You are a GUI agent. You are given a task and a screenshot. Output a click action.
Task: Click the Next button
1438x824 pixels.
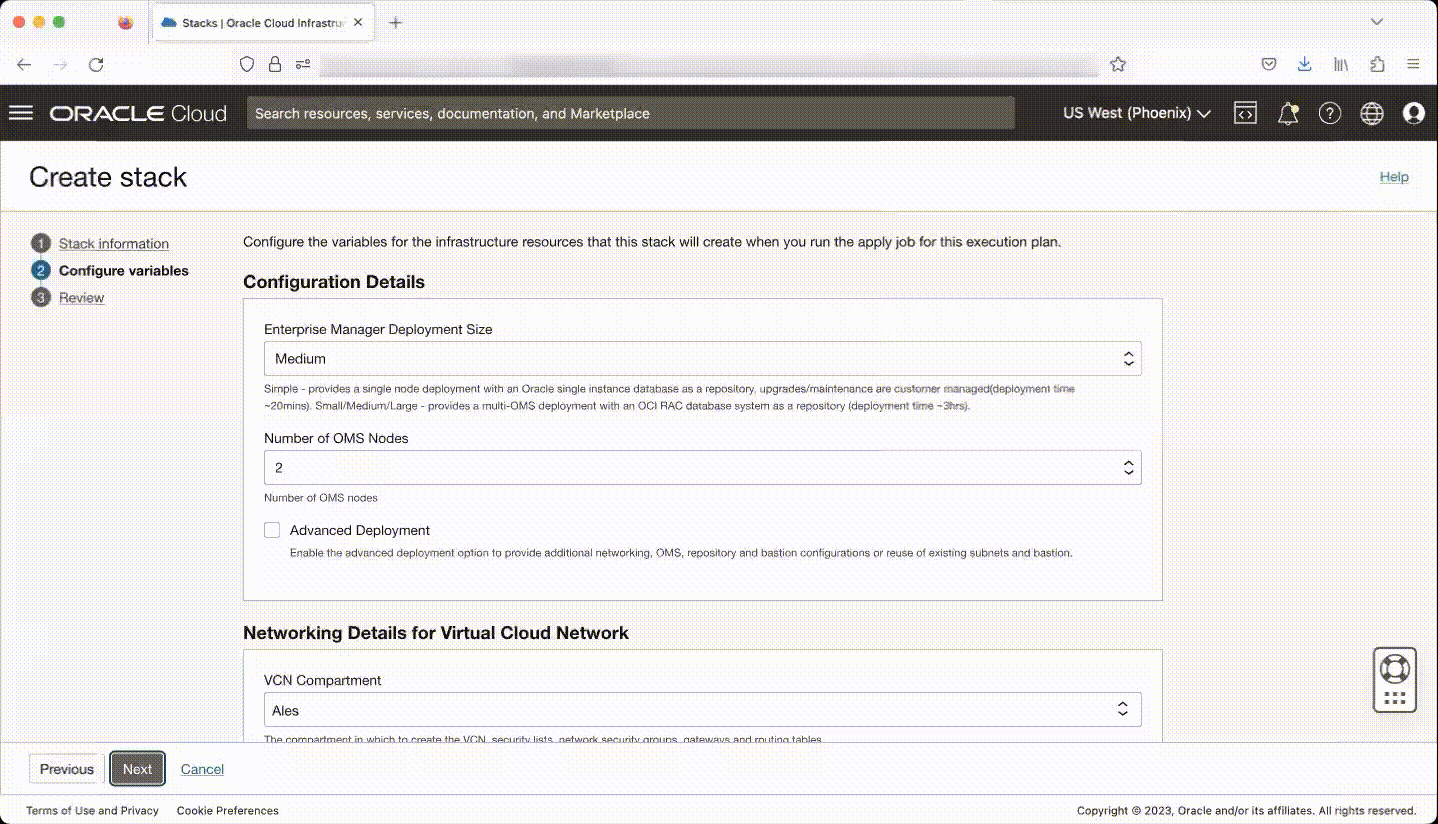pos(138,769)
